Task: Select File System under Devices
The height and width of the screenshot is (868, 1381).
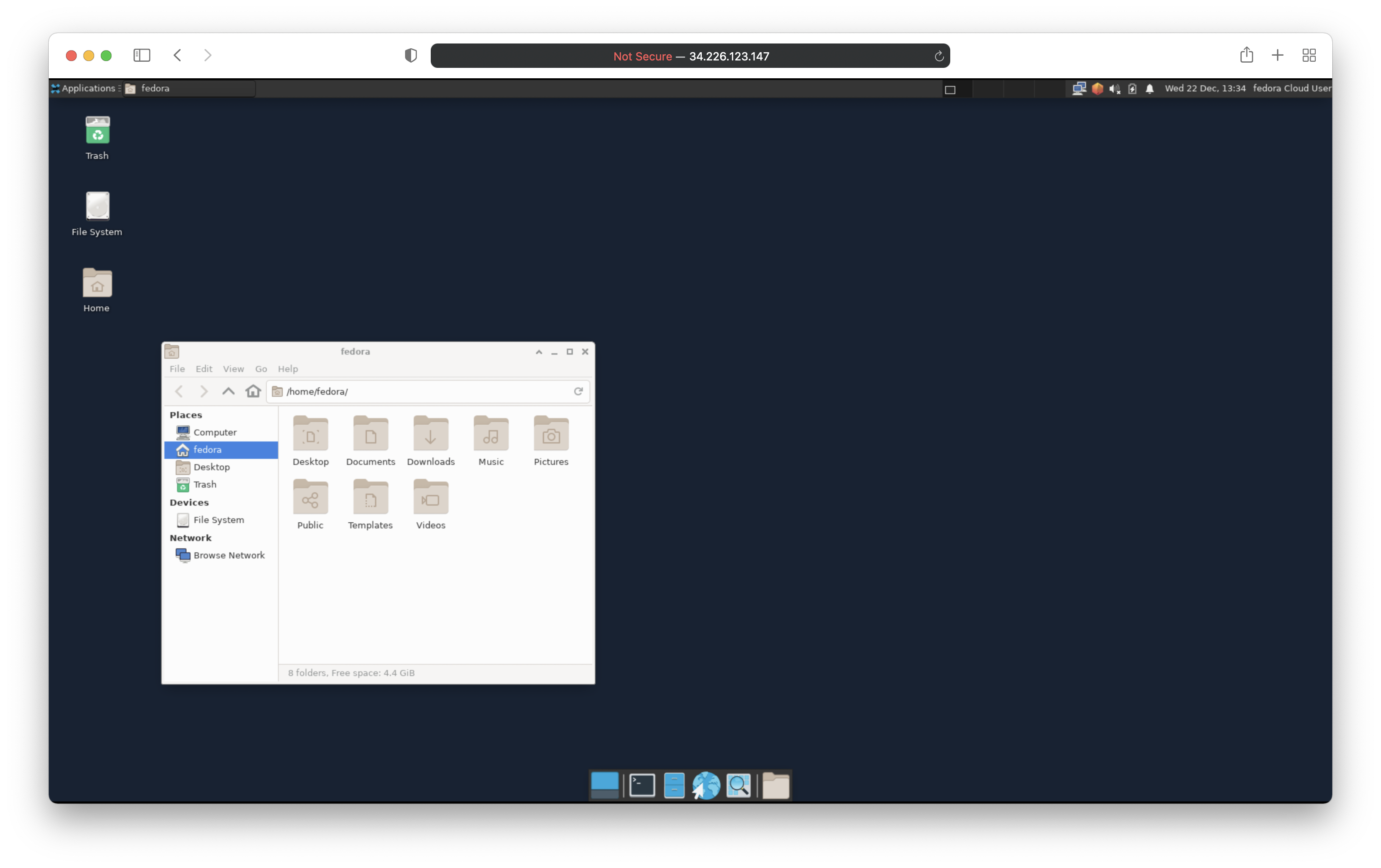Action: [x=218, y=519]
